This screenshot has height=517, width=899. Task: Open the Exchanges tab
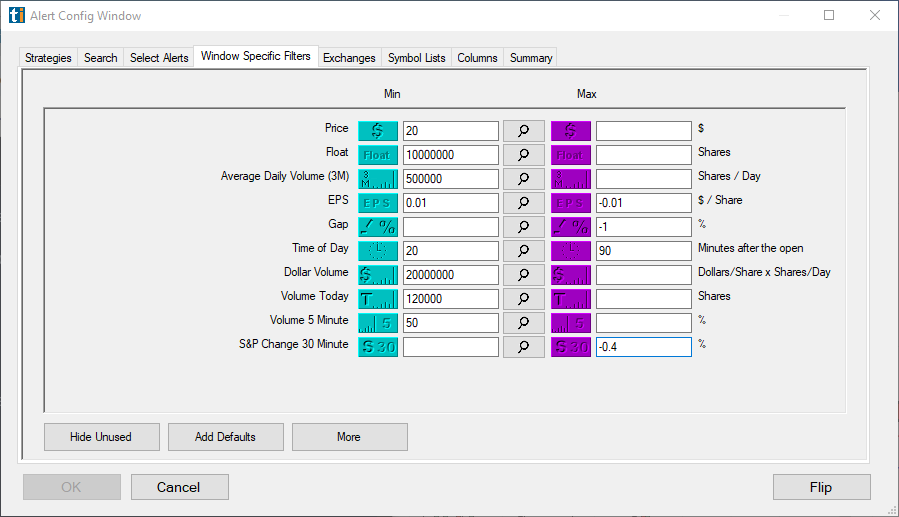pos(349,58)
